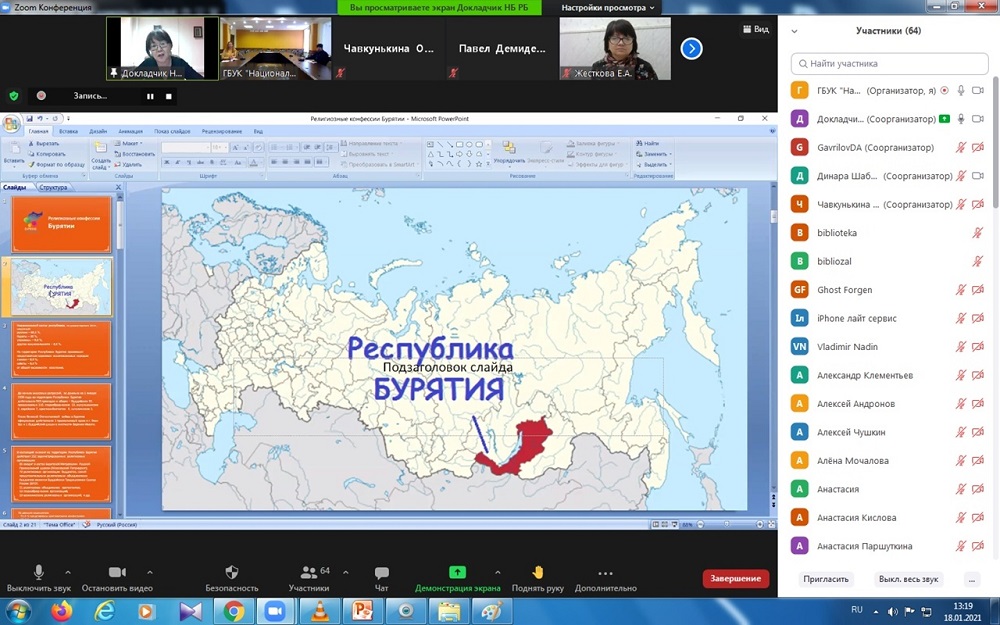1000x625 pixels.
Task: Stop the Zoom recording
Action: point(168,96)
